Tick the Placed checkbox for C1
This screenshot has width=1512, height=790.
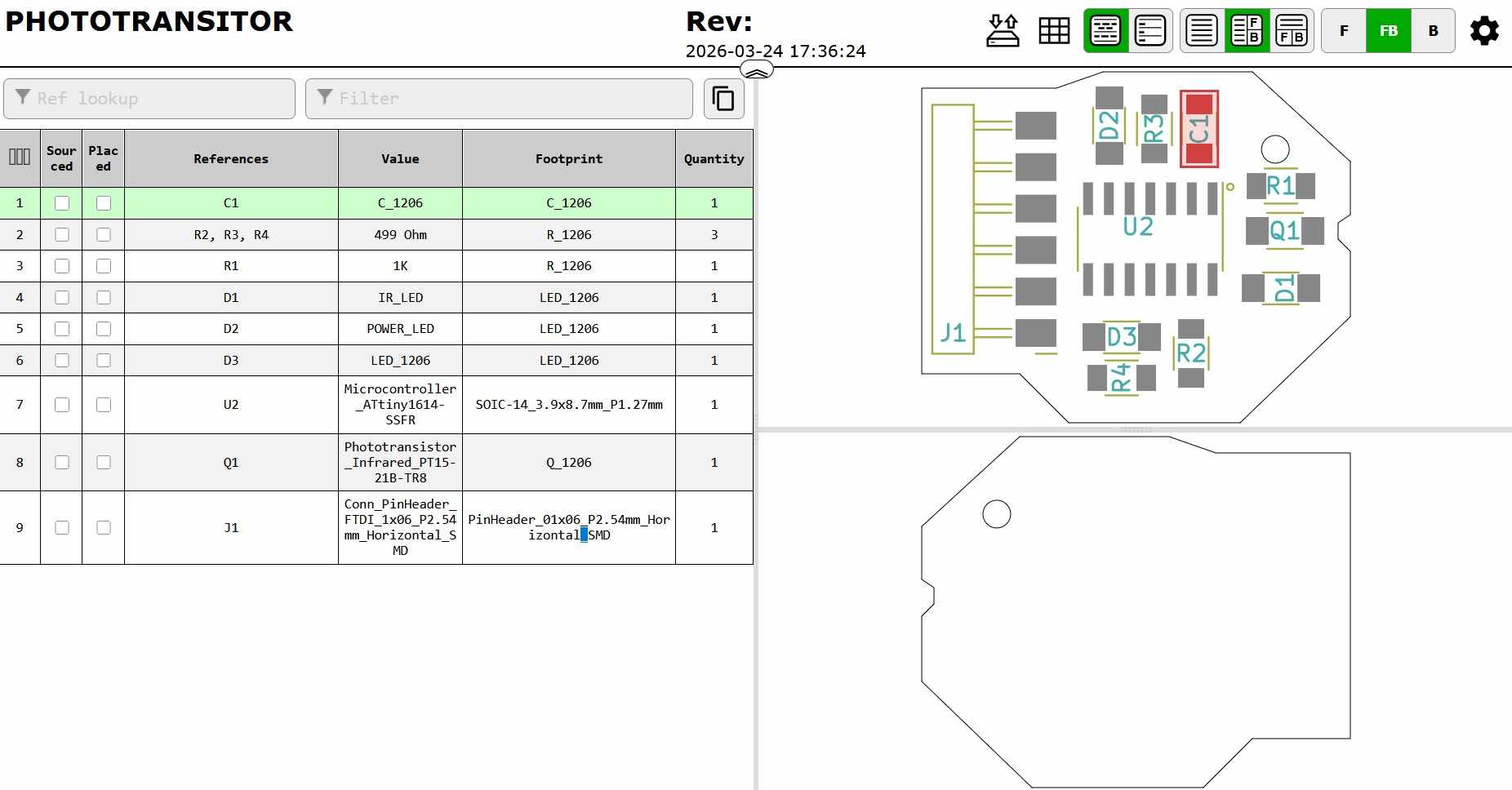(104, 203)
